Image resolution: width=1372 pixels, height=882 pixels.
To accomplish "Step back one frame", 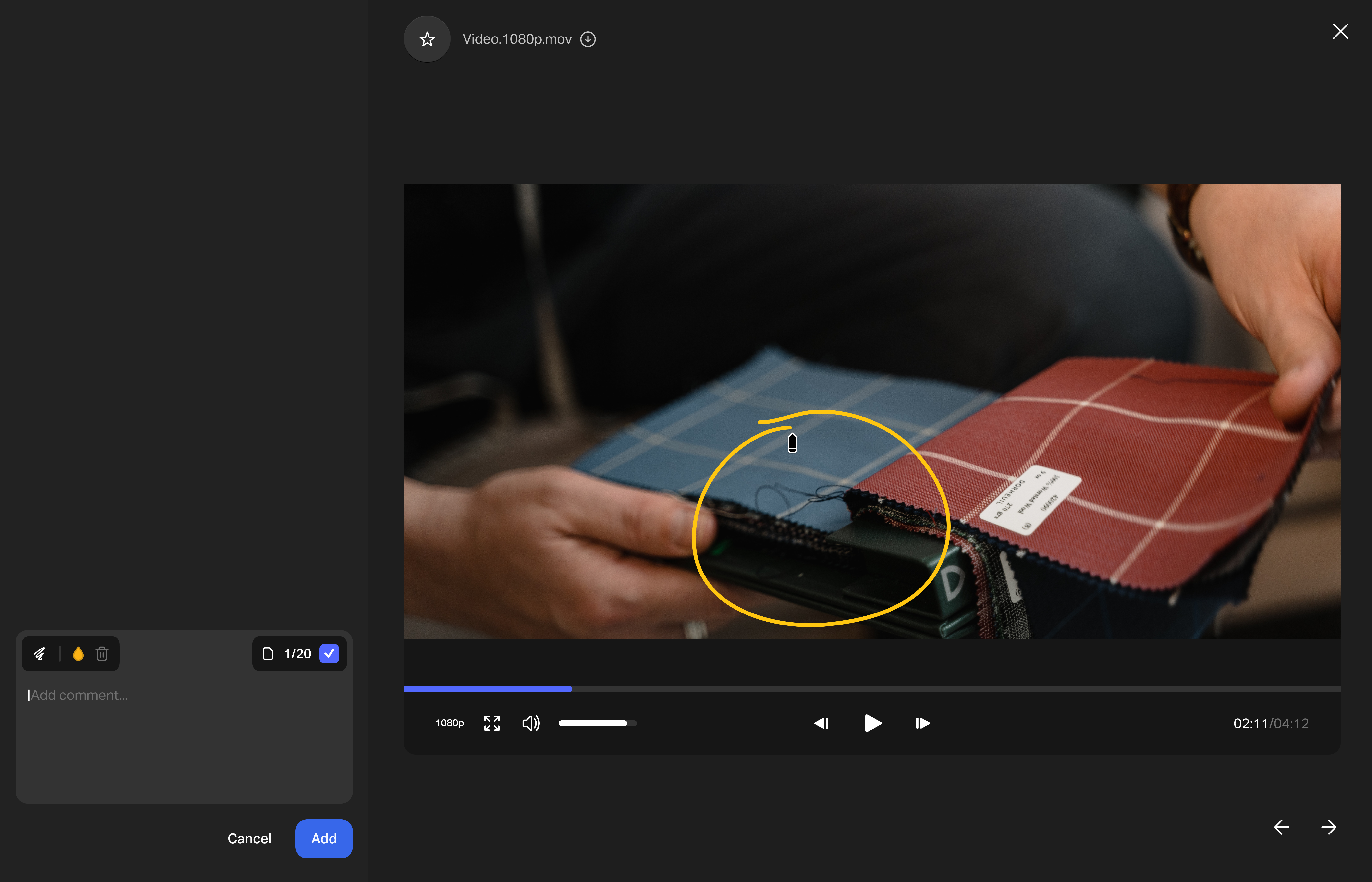I will pos(821,723).
